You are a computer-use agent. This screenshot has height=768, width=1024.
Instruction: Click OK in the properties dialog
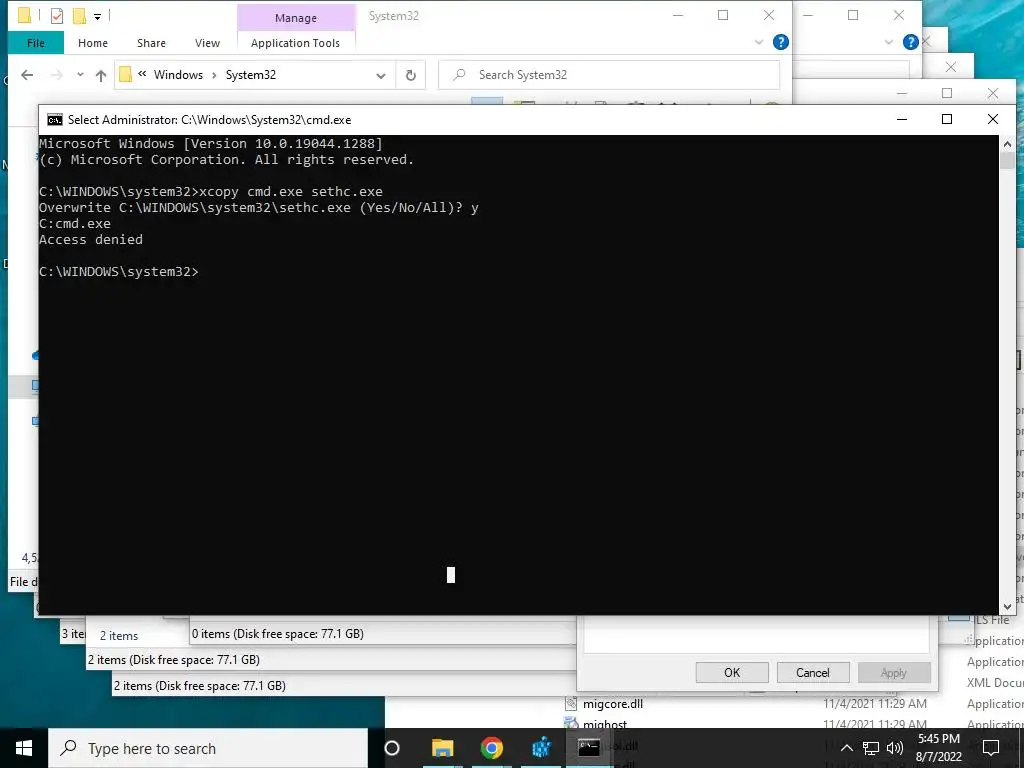click(732, 673)
